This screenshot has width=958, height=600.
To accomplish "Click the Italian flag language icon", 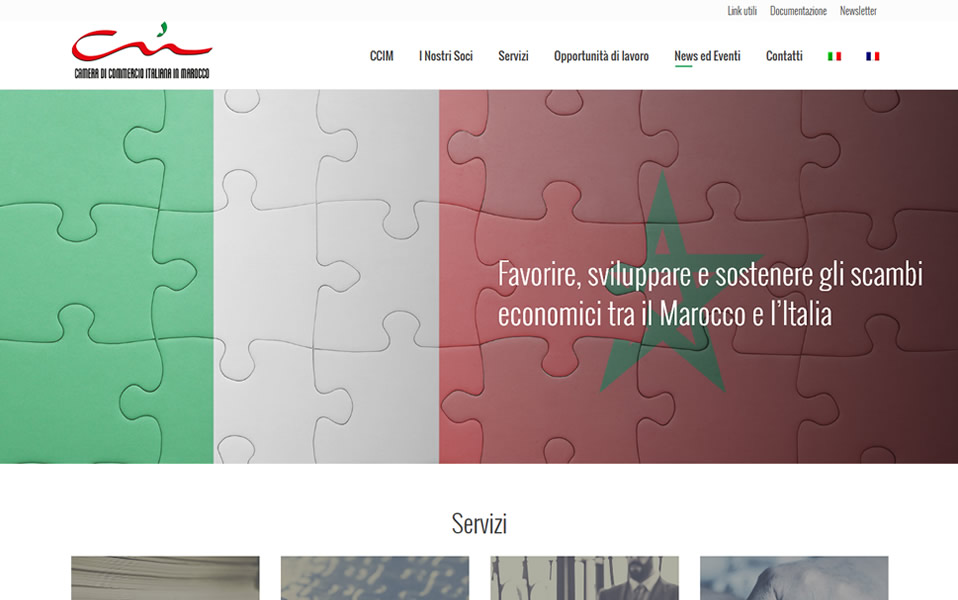I will [x=834, y=56].
